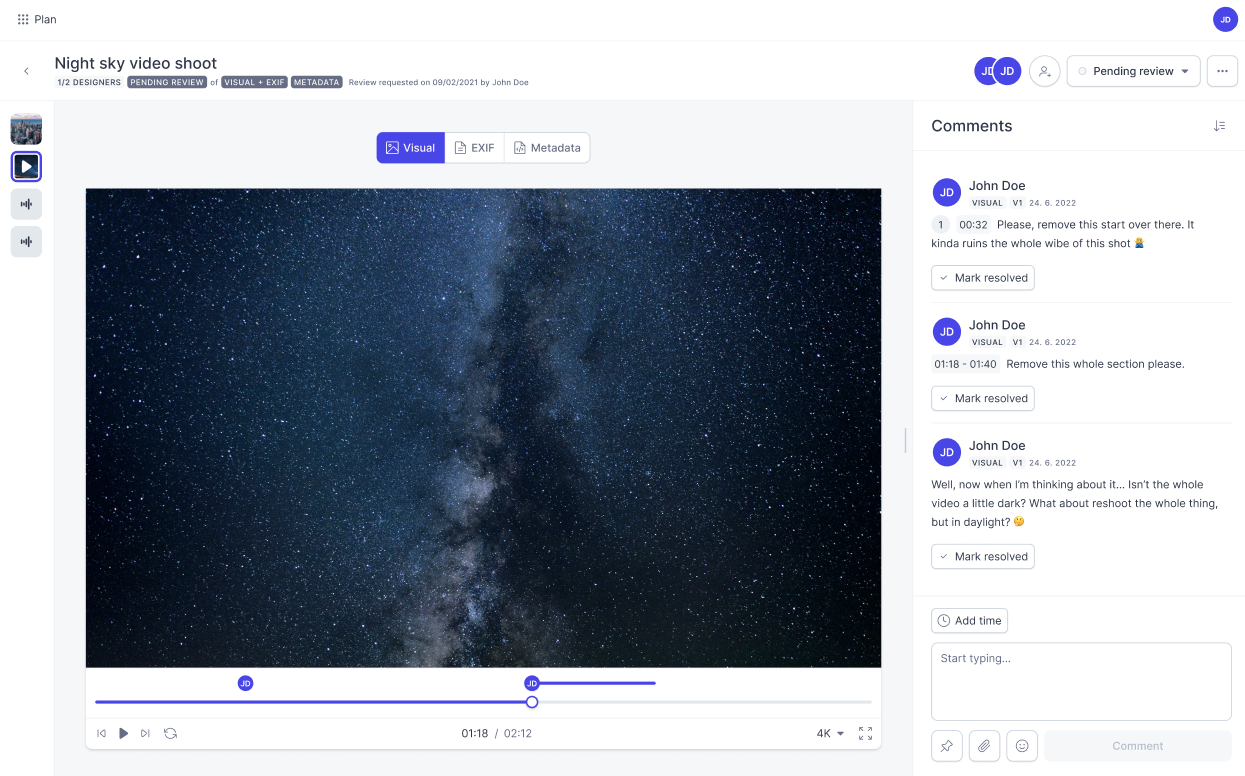The height and width of the screenshot is (776, 1245).
Task: Click the 02:12 total duration text
Action: tap(518, 733)
